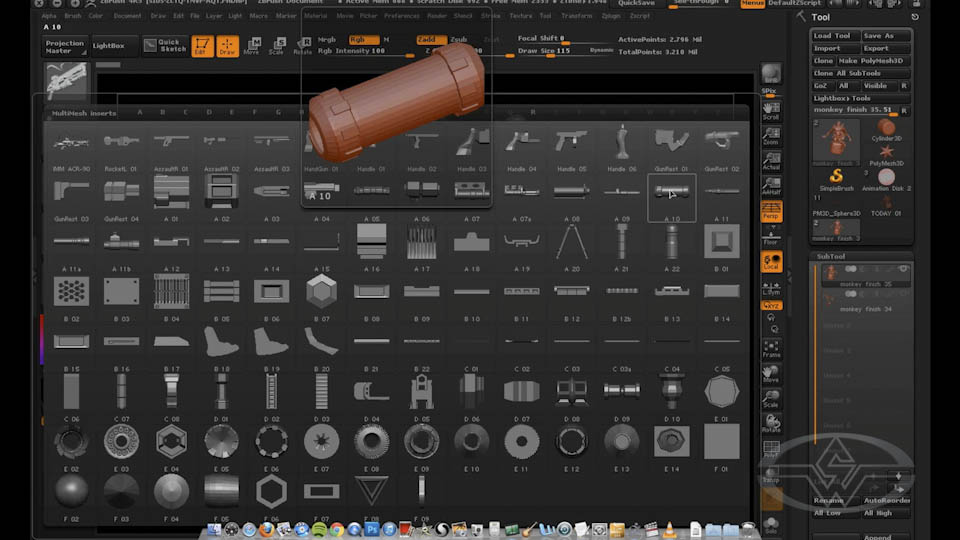960x540 pixels.
Task: Toggle L.Sym local symmetry
Action: pos(771,288)
